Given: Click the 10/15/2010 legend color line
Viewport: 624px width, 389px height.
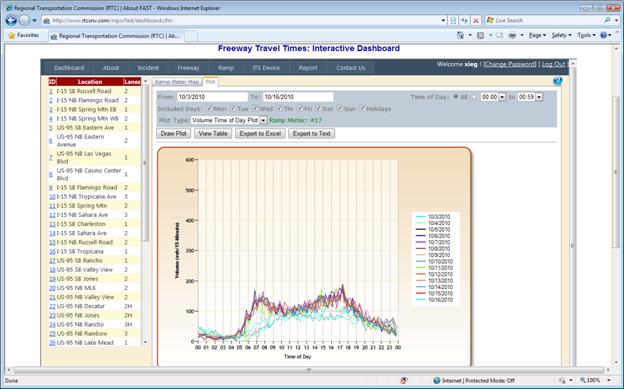Looking at the screenshot, I should click(x=420, y=293).
